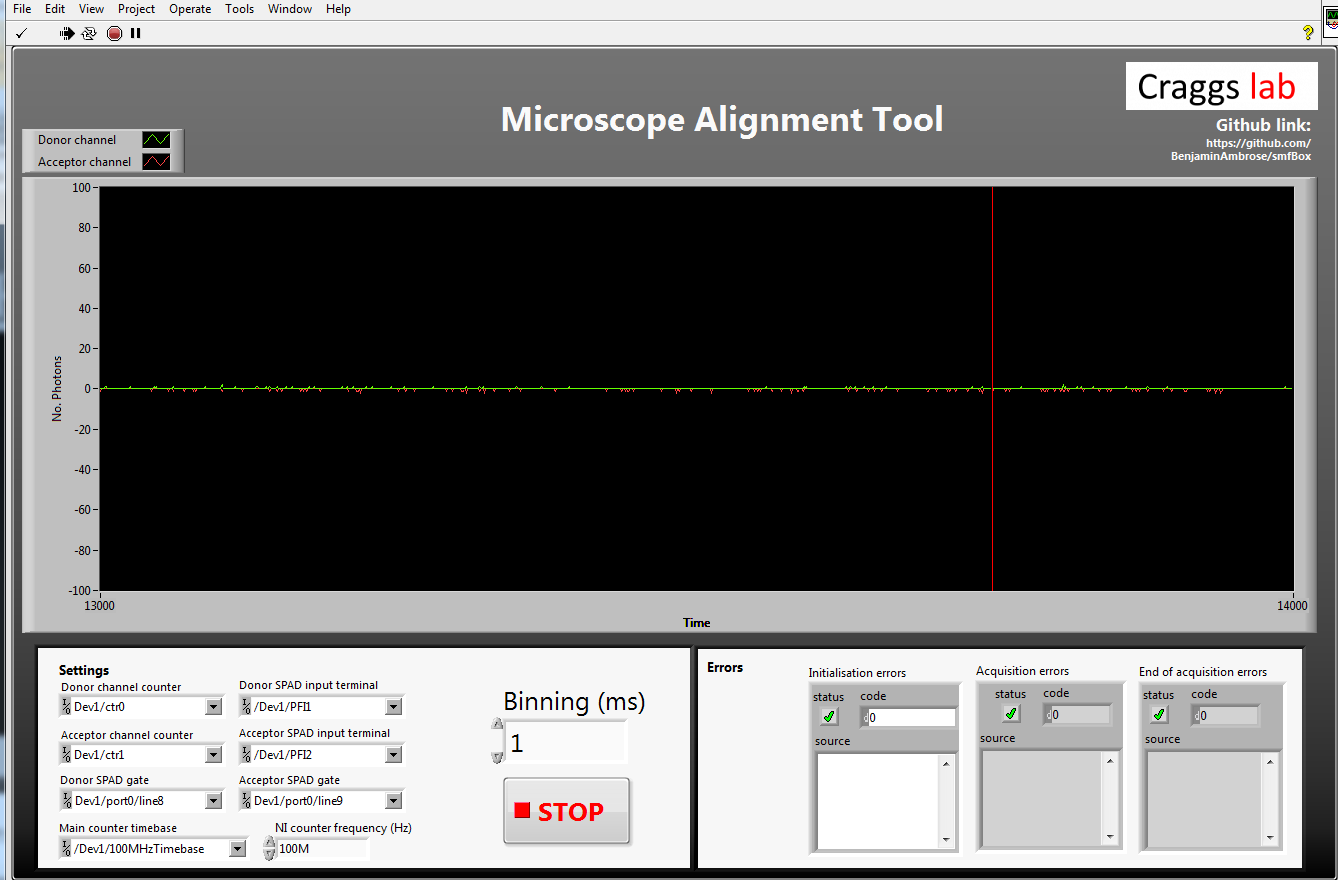Click I/O icon of Acceptor channel counter
The width and height of the screenshot is (1338, 880).
[x=66, y=755]
